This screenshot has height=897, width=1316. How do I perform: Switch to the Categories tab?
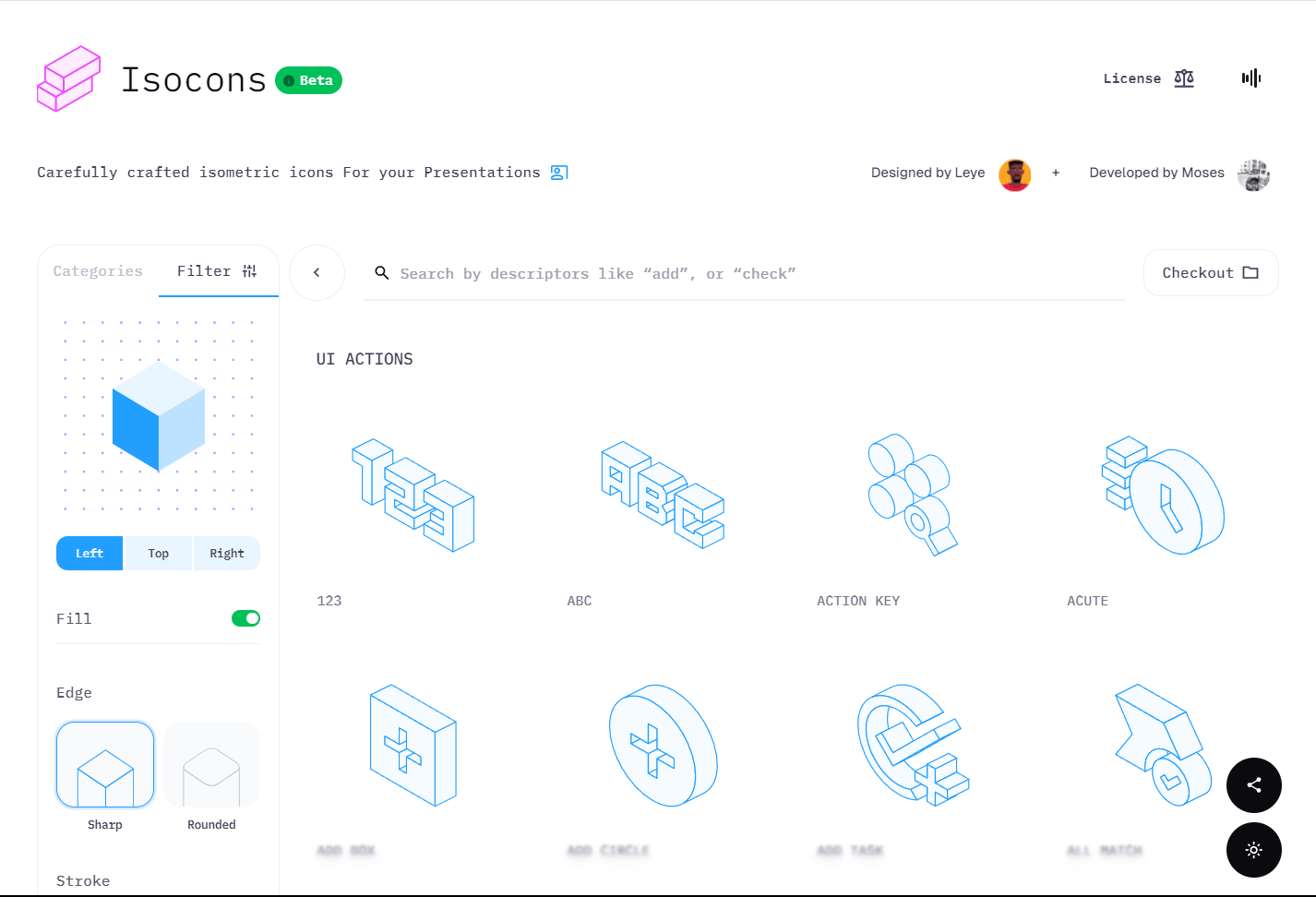point(98,271)
